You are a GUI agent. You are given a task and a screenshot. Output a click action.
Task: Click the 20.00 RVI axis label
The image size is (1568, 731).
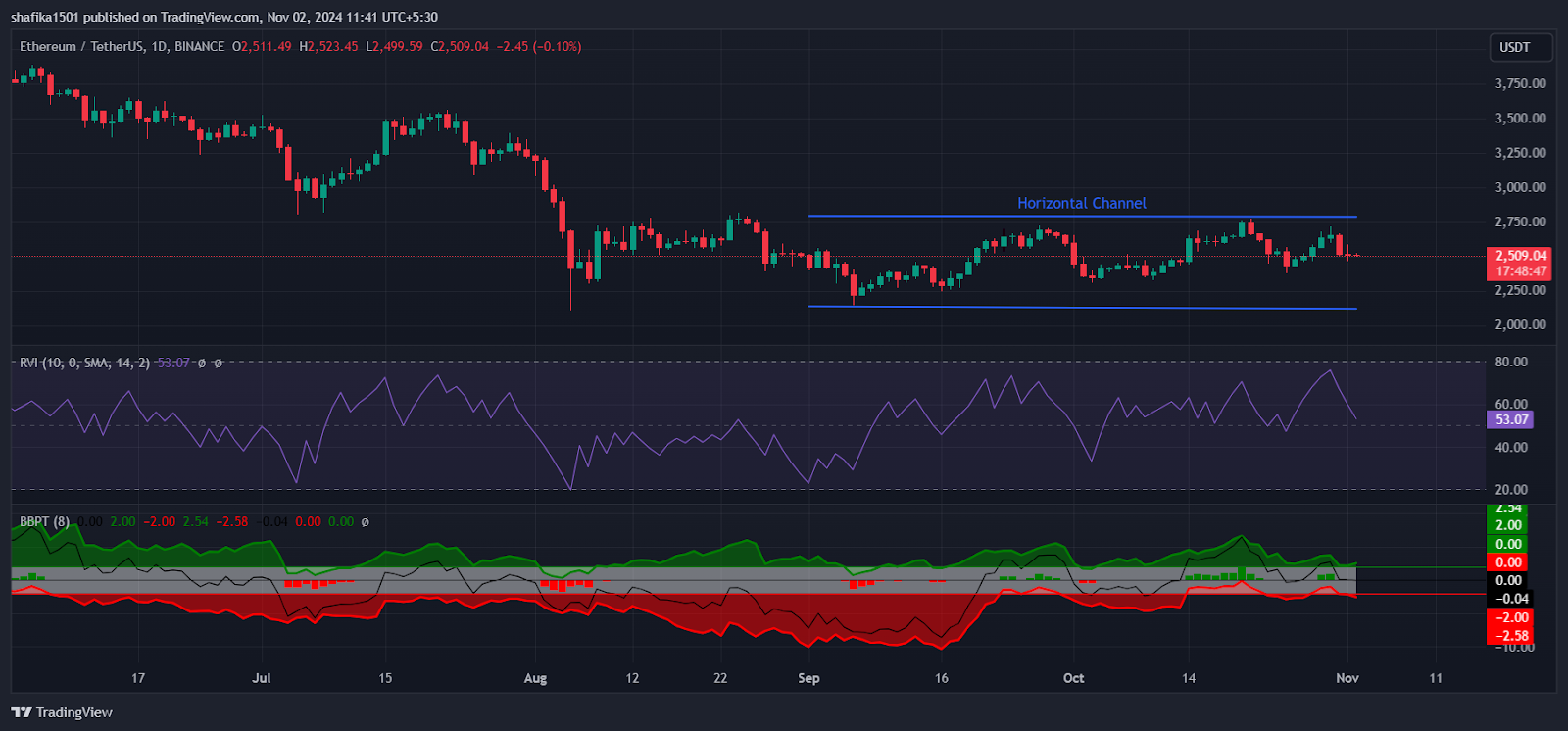click(x=1511, y=489)
